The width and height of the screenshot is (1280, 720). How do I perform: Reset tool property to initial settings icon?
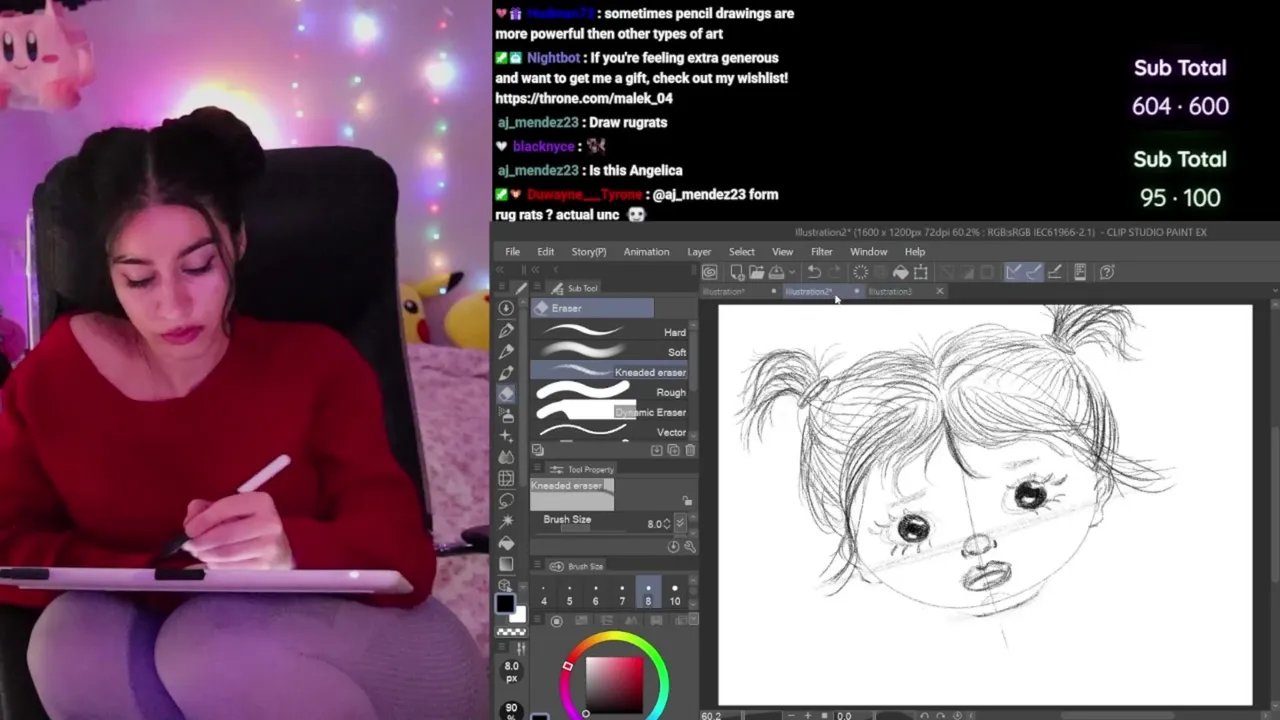tap(673, 547)
